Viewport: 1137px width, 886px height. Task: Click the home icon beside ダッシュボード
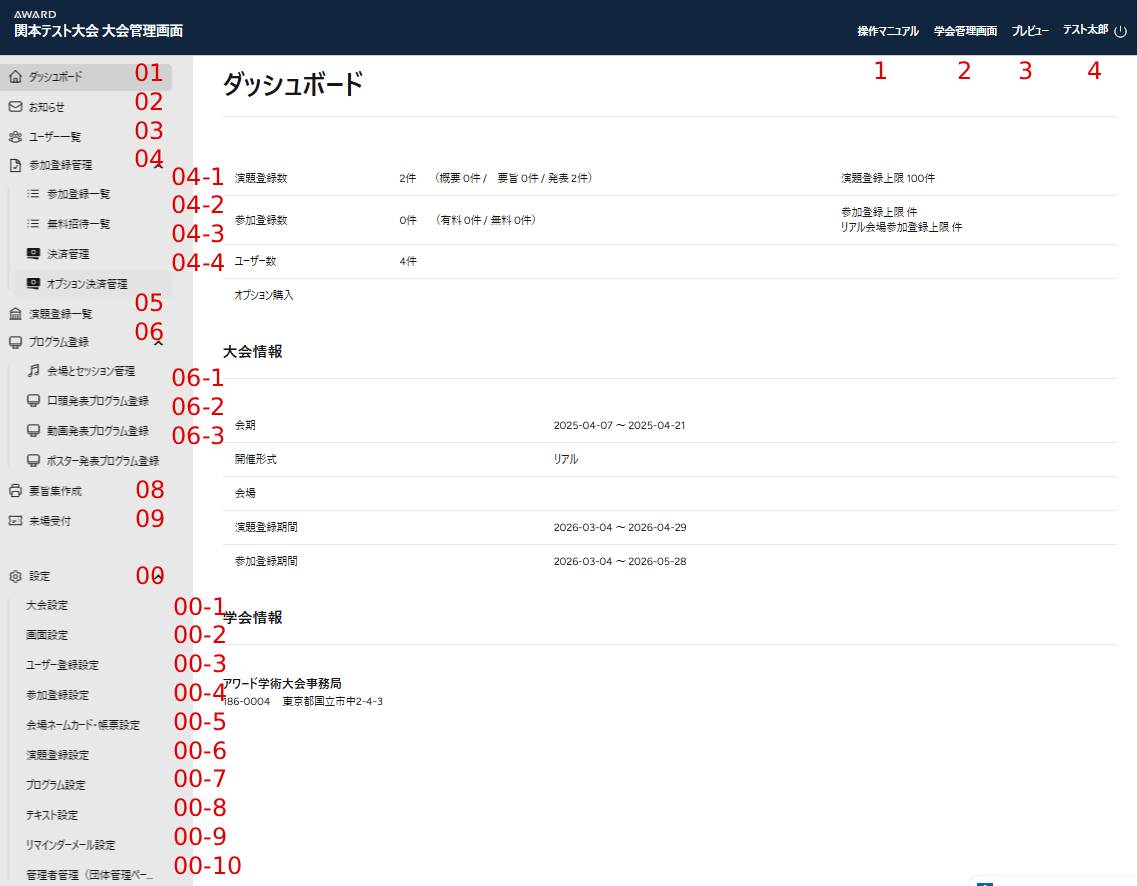point(15,77)
